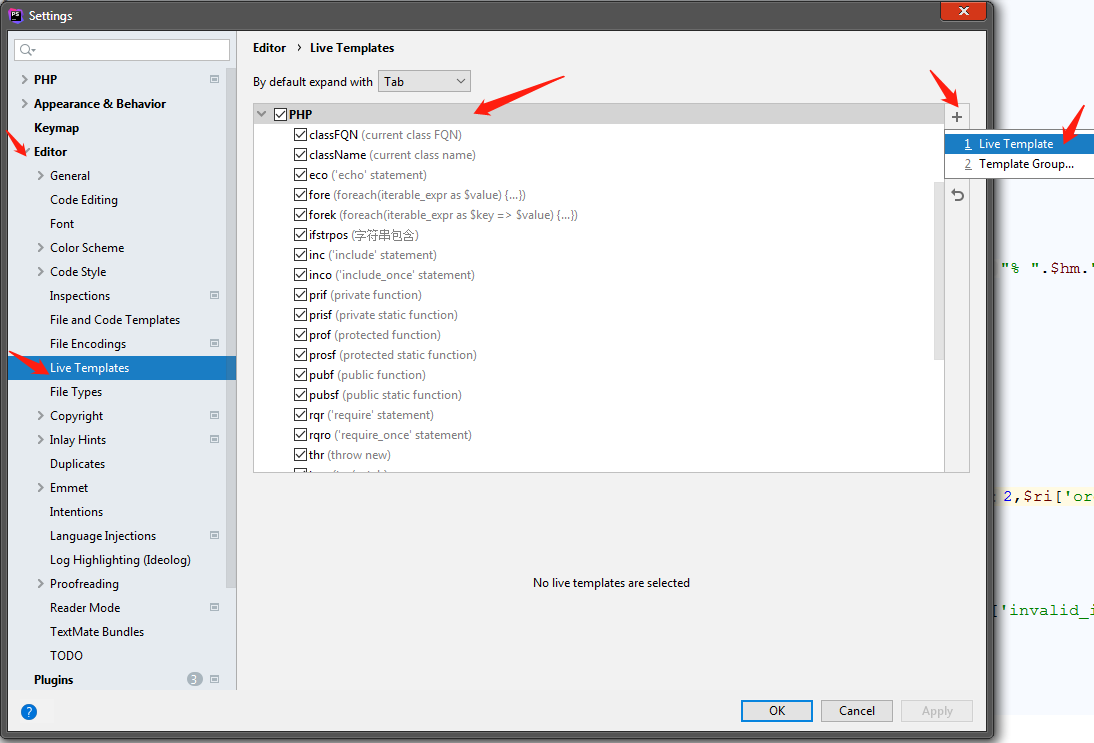Open File and Code Templates settings

coord(115,320)
